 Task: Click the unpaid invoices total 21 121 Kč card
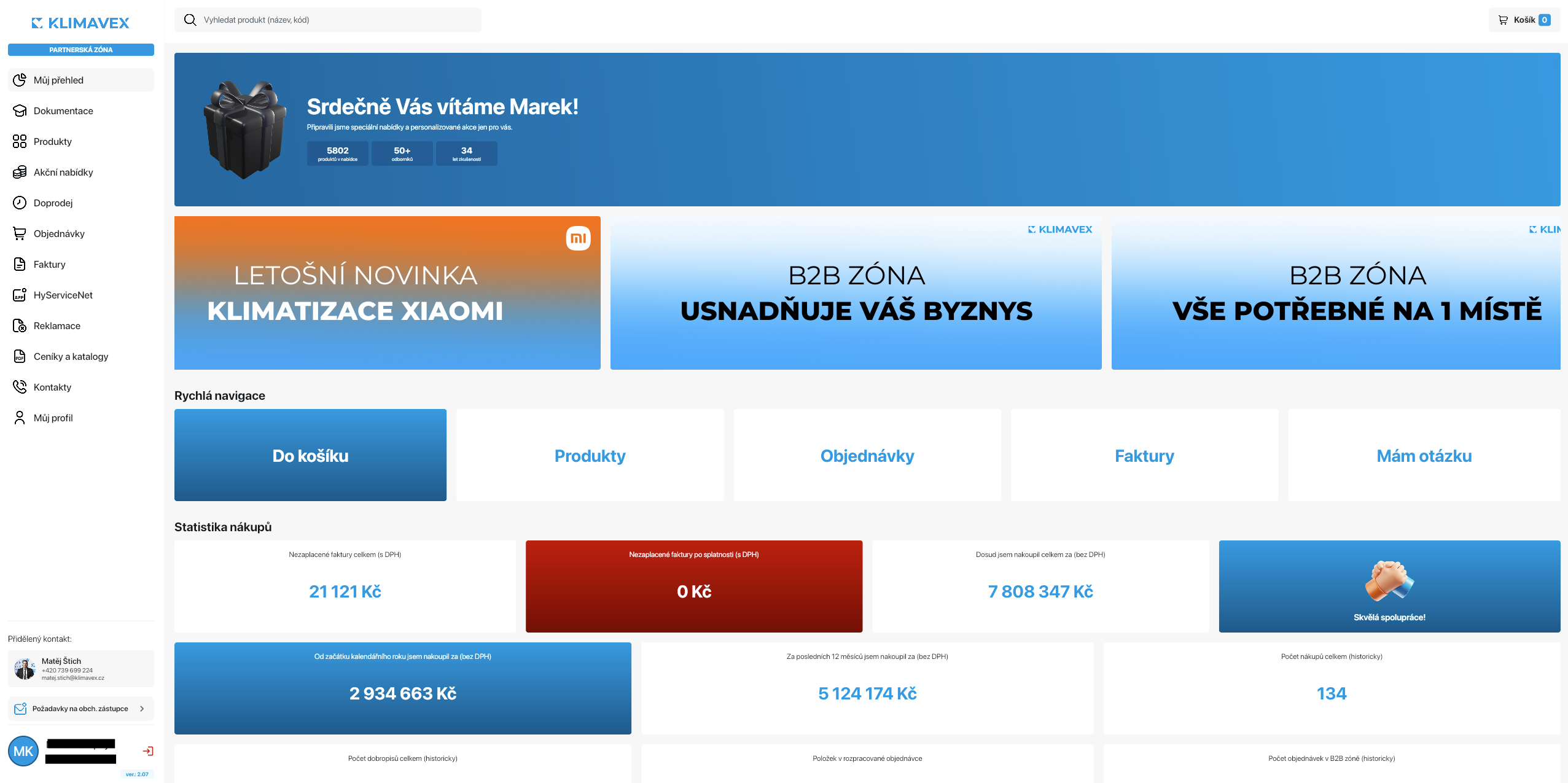tap(345, 586)
